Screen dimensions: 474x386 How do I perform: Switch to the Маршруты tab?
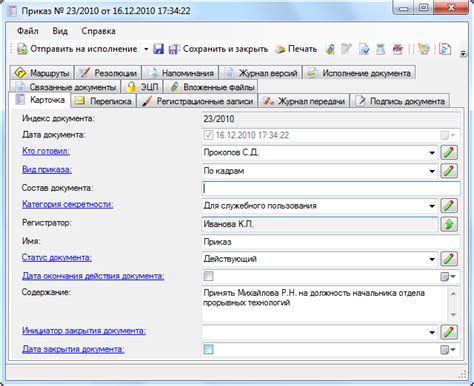coord(42,72)
